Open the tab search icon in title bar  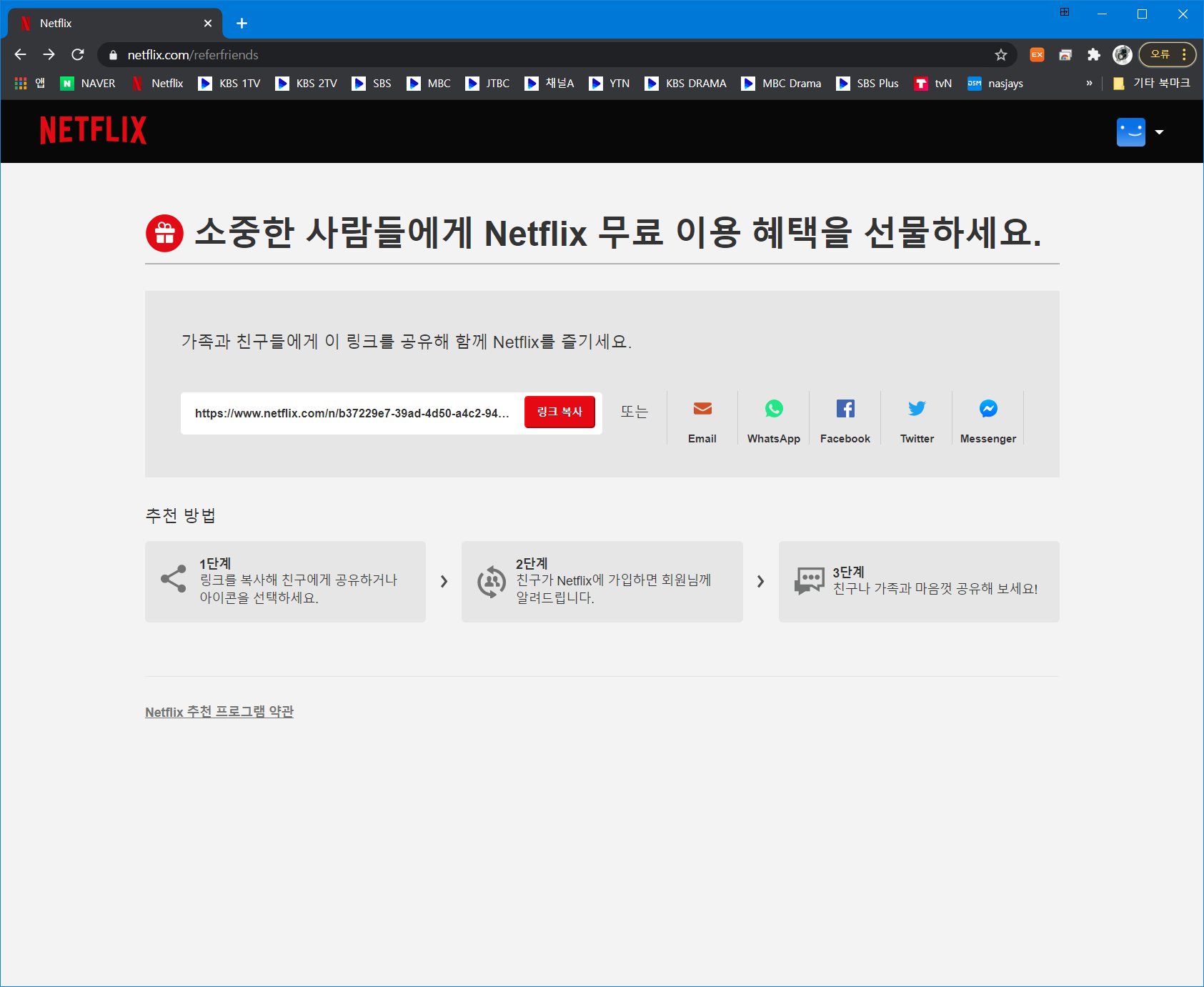click(x=1065, y=12)
